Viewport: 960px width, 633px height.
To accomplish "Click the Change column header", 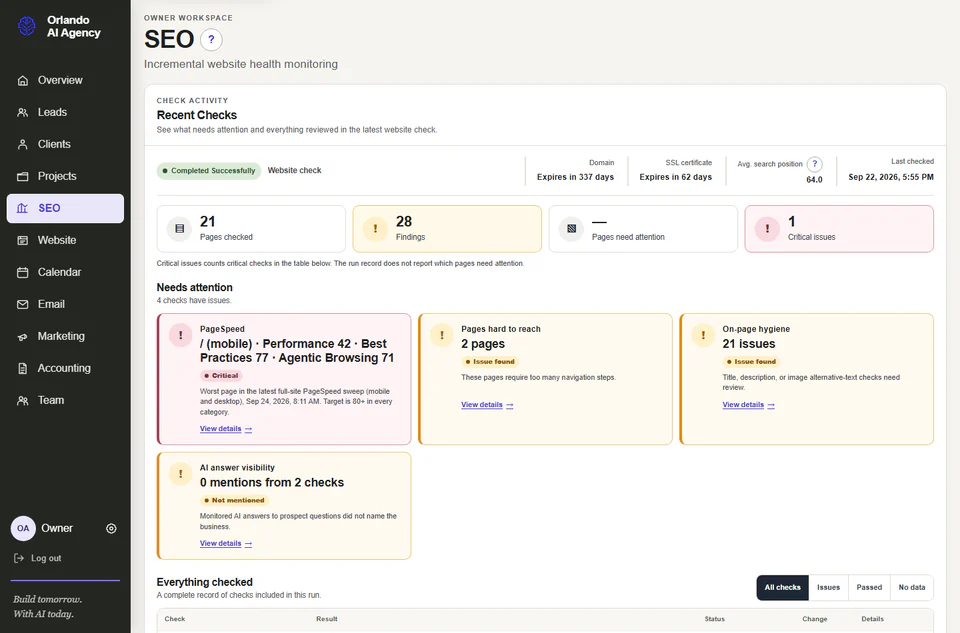I will pos(815,620).
